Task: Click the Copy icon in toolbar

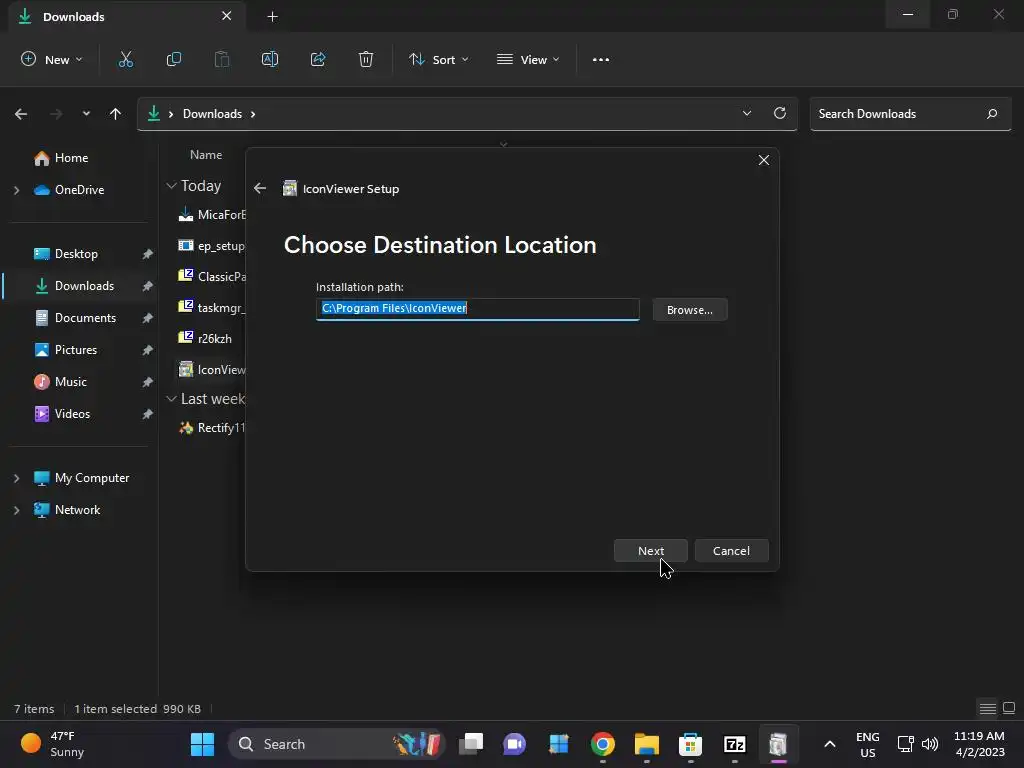Action: pyautogui.click(x=174, y=59)
